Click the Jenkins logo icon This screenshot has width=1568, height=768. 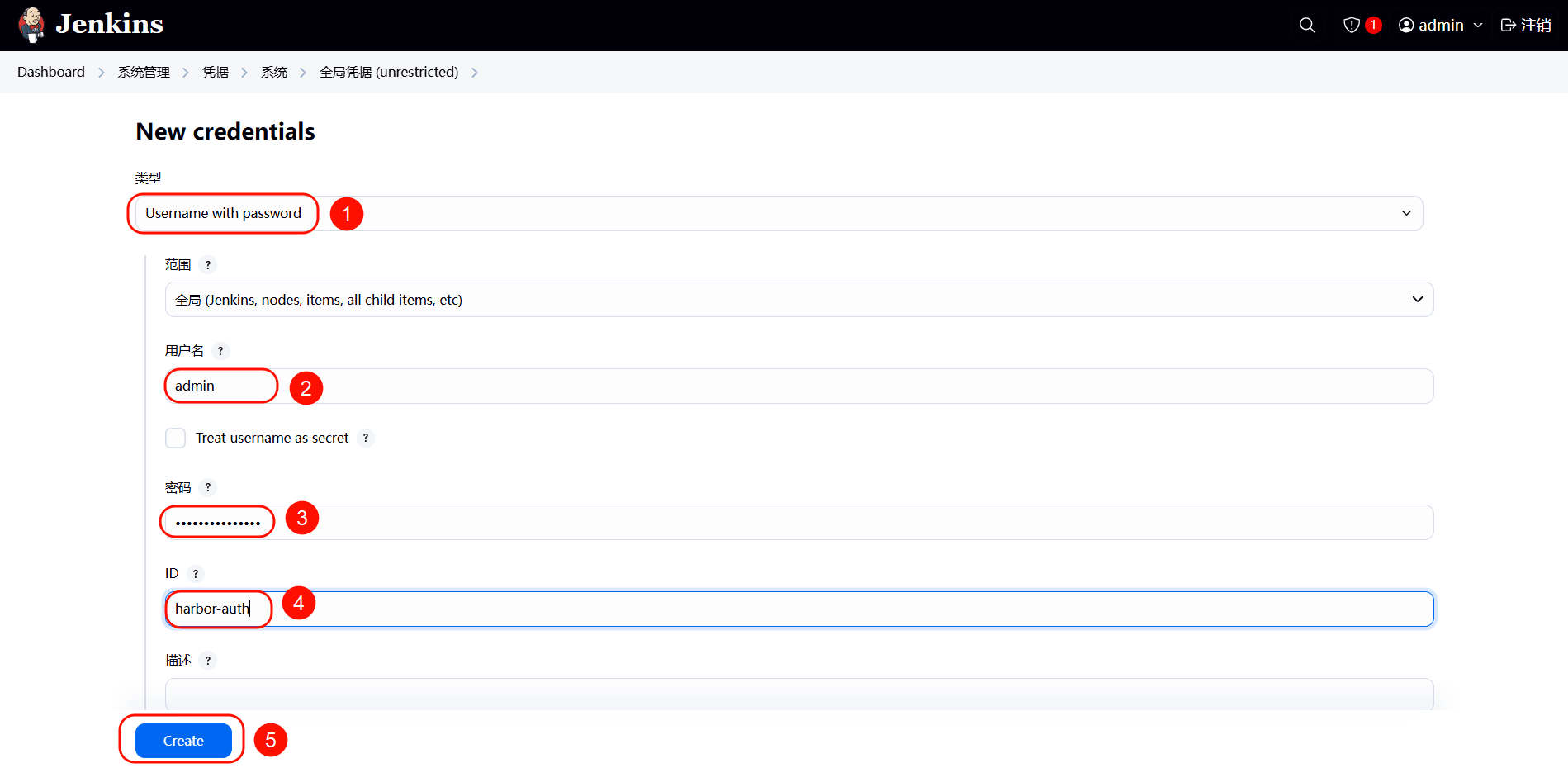click(x=32, y=25)
